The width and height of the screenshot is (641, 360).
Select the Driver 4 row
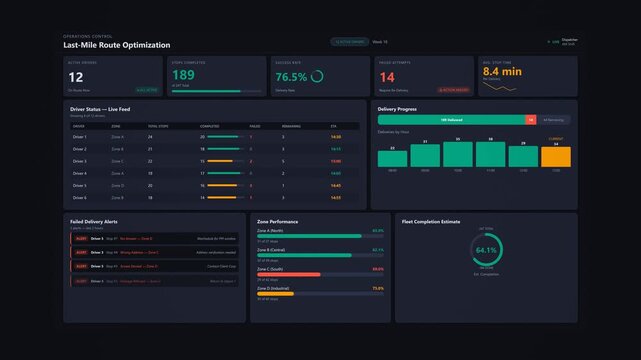pyautogui.click(x=215, y=173)
